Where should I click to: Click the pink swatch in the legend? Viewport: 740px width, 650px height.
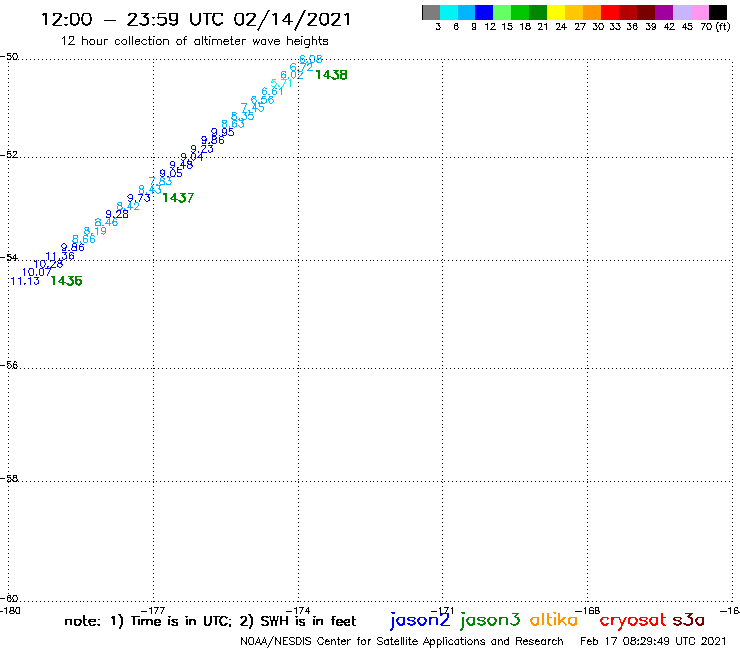tap(699, 12)
